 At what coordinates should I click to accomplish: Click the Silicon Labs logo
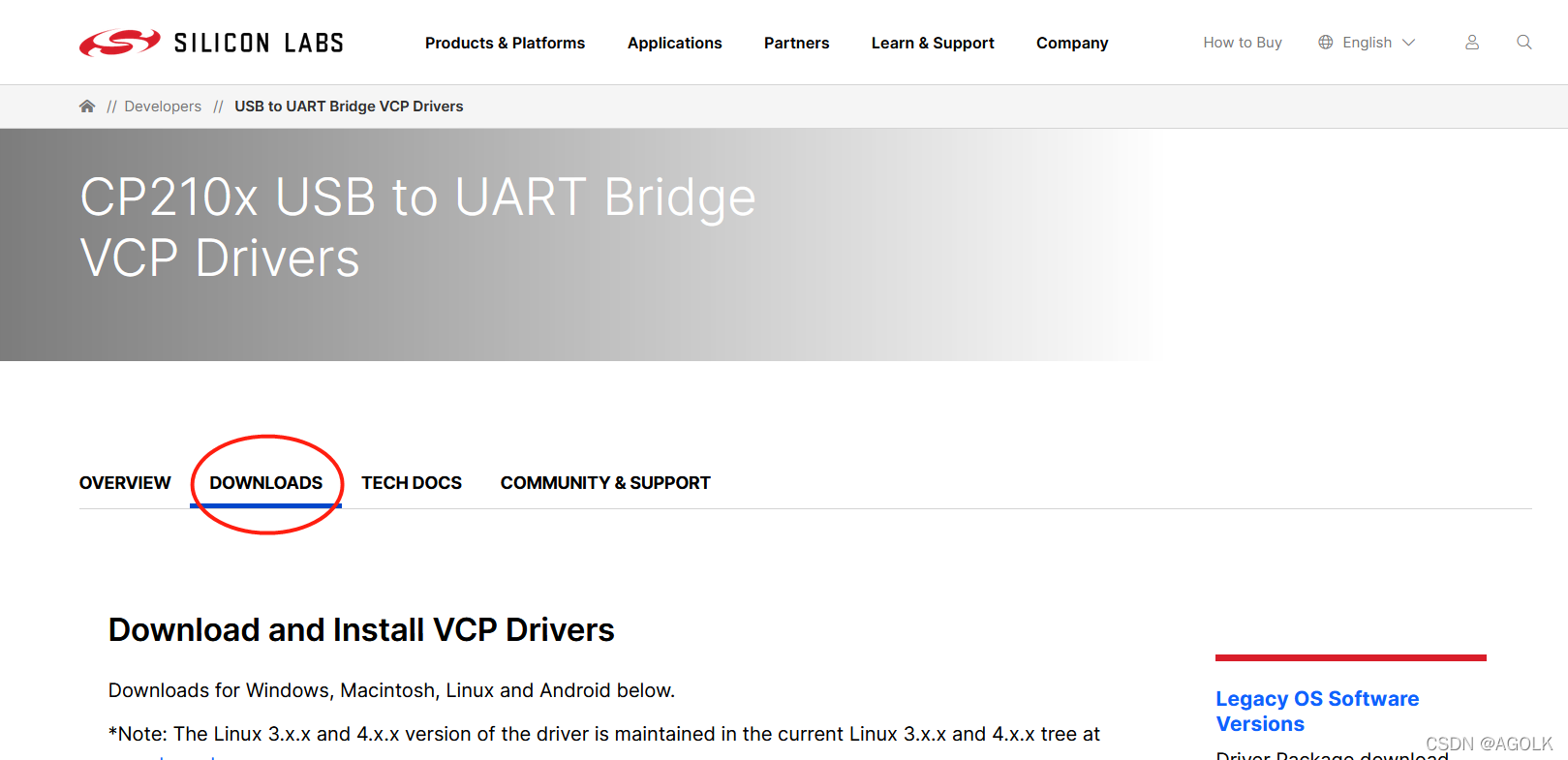211,43
